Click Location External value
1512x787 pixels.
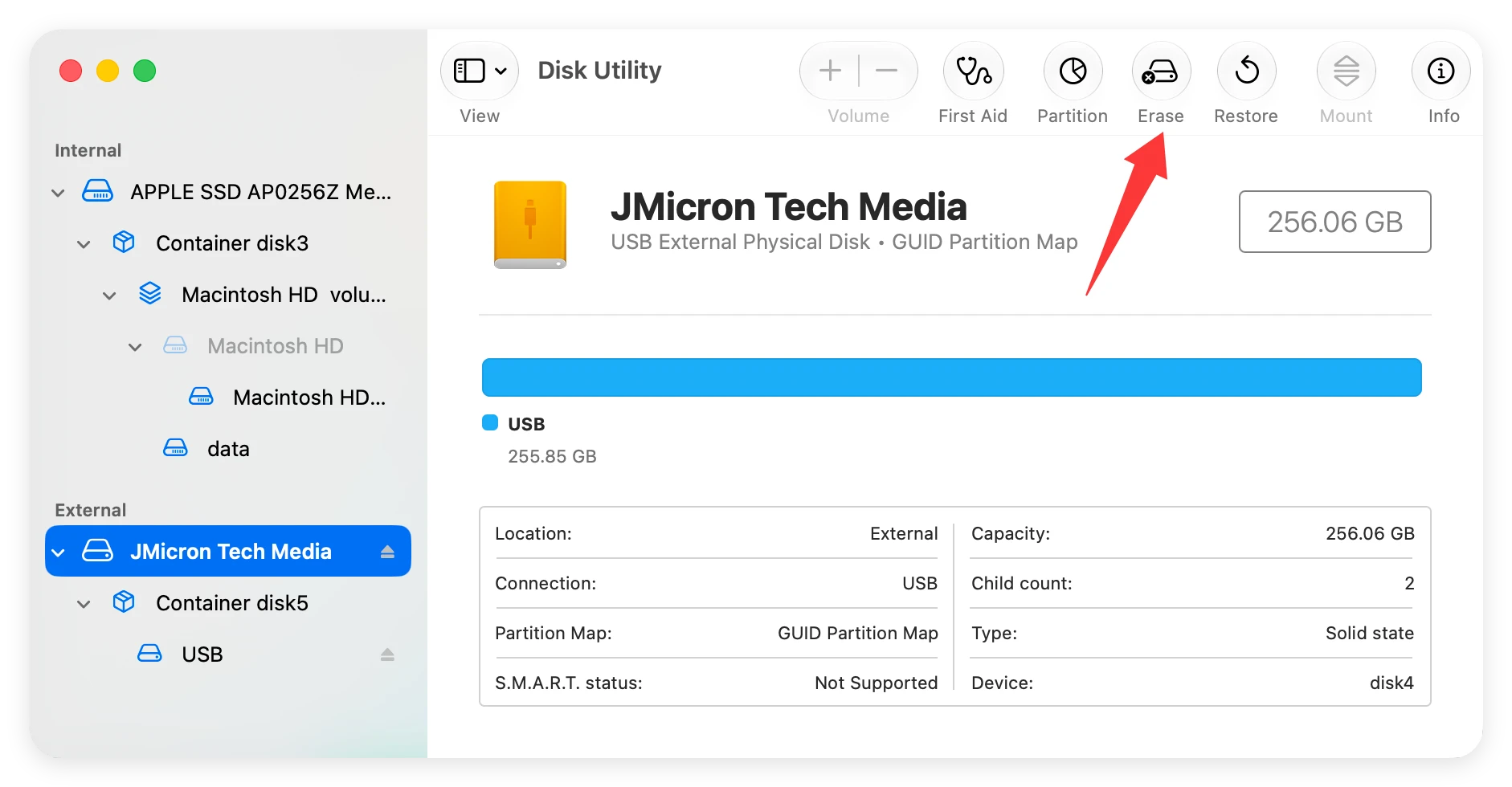904,533
